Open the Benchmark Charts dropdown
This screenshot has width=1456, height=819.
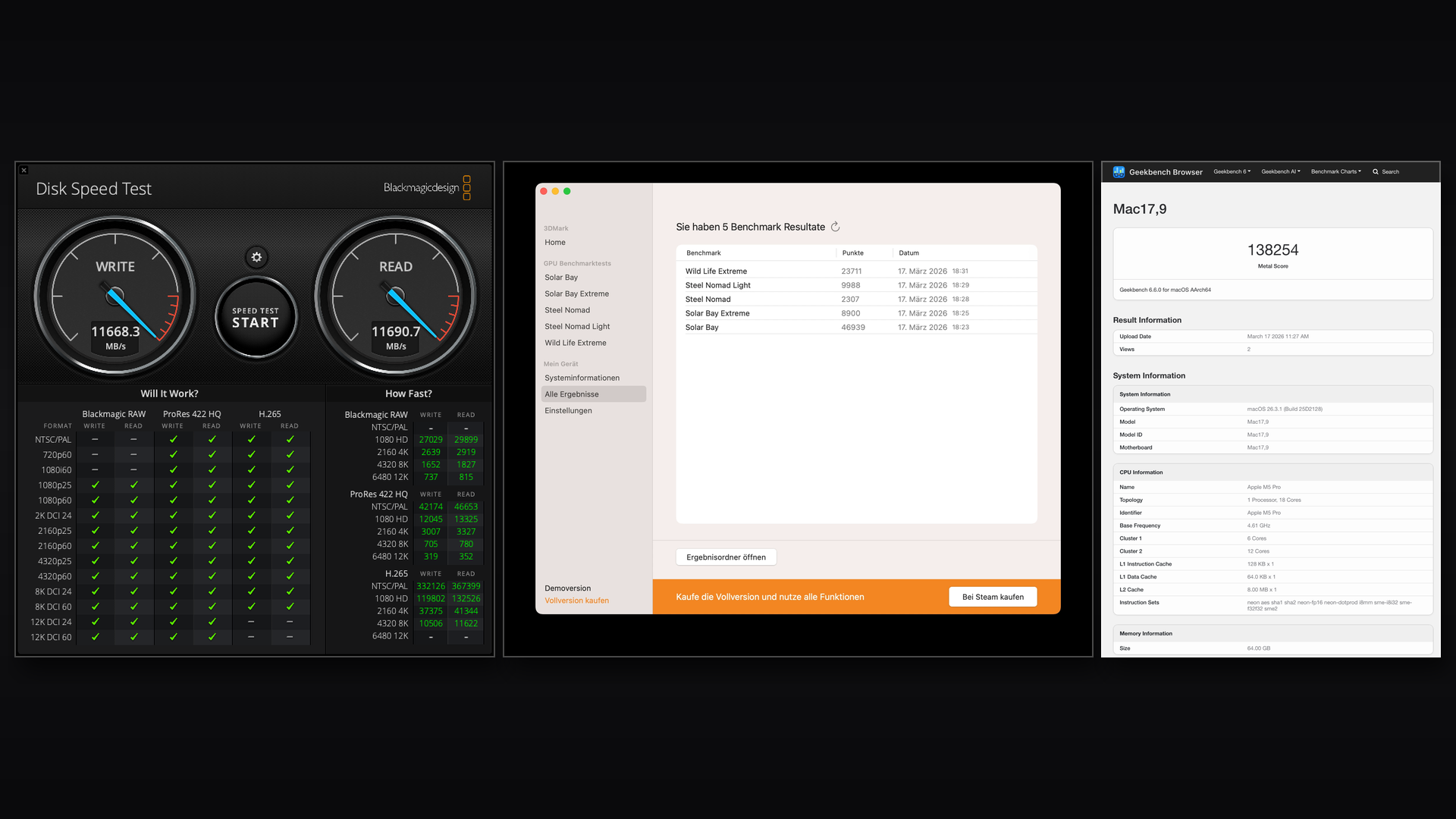tap(1335, 172)
